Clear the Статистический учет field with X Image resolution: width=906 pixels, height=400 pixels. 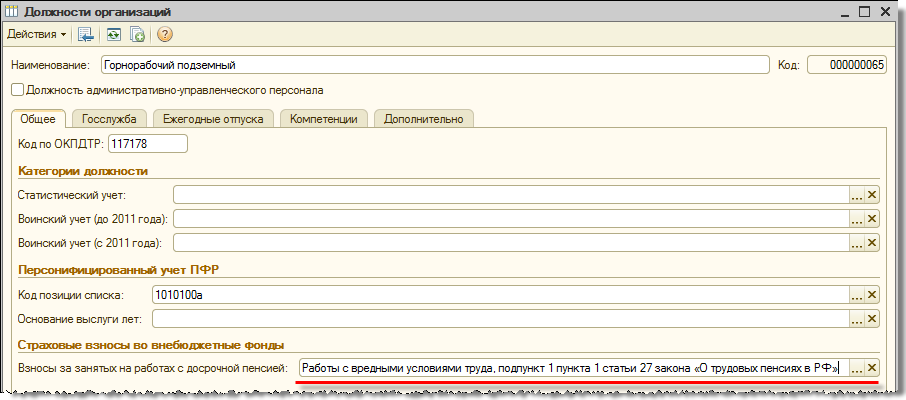pos(872,195)
